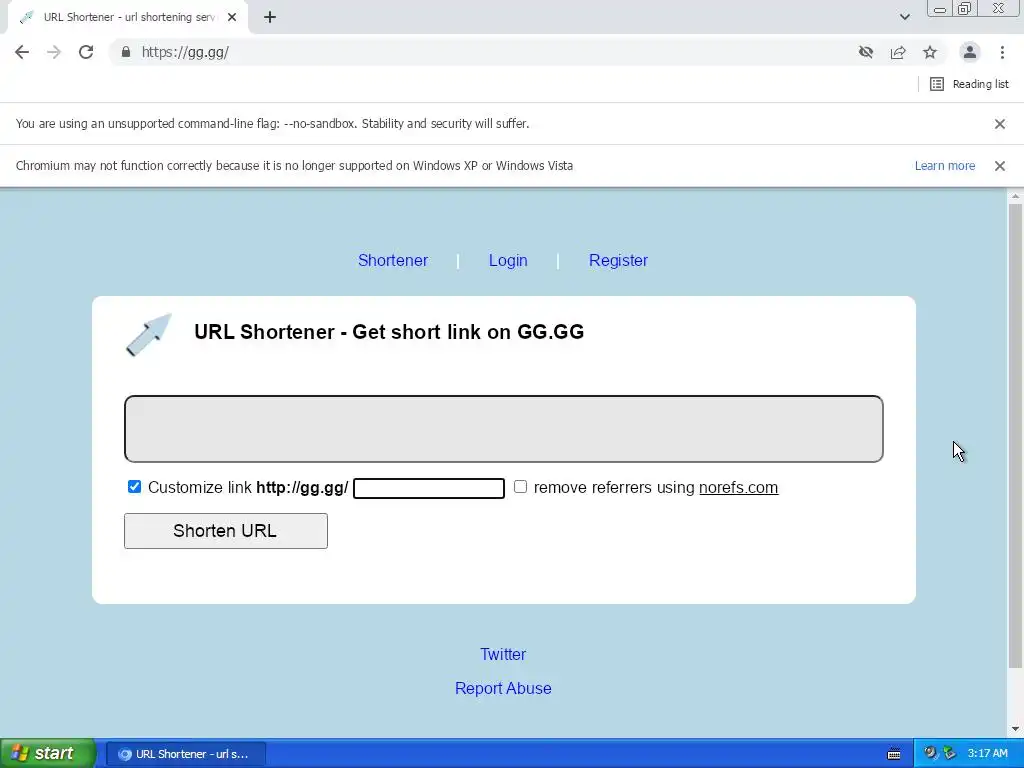The width and height of the screenshot is (1024, 768).
Task: Click the GG.GG arrow logo
Action: pos(149,334)
